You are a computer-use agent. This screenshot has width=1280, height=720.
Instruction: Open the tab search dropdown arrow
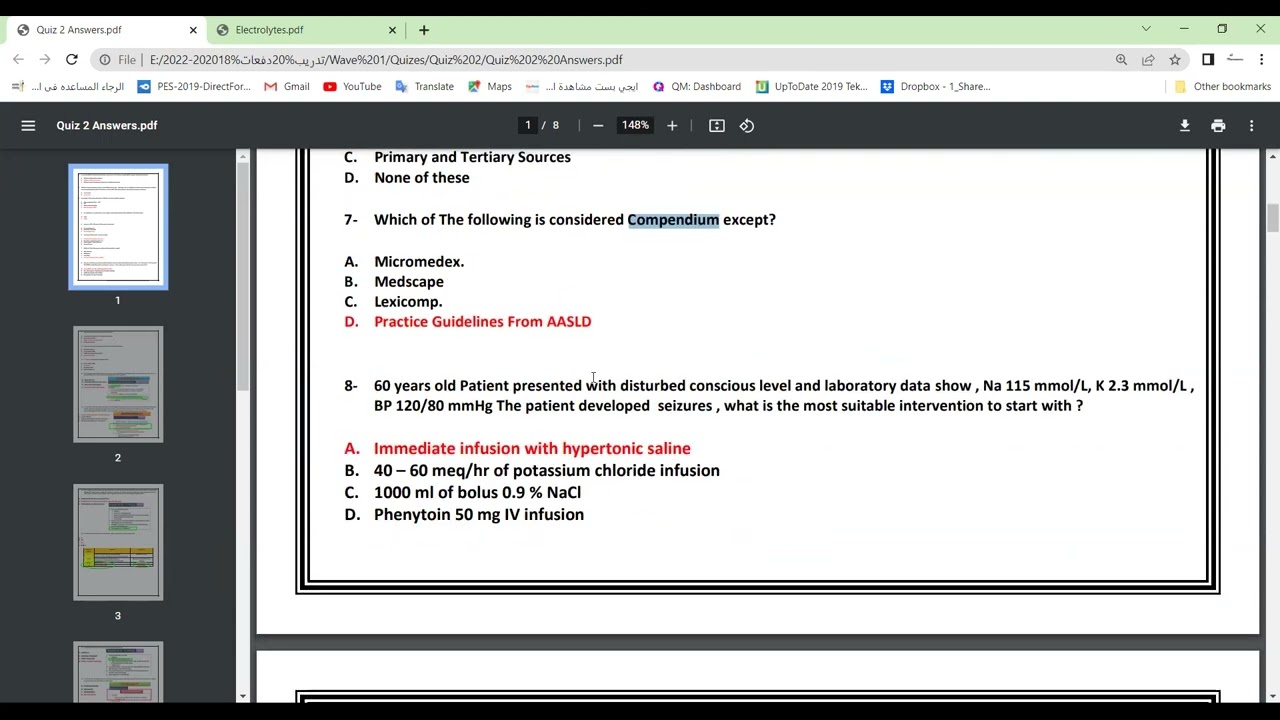(1146, 28)
